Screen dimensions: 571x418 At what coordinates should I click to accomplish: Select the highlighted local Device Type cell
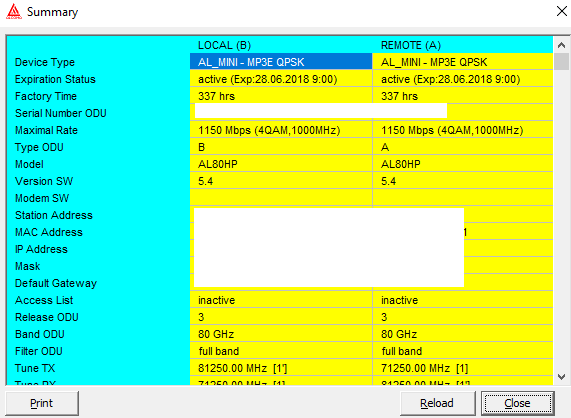pyautogui.click(x=281, y=62)
